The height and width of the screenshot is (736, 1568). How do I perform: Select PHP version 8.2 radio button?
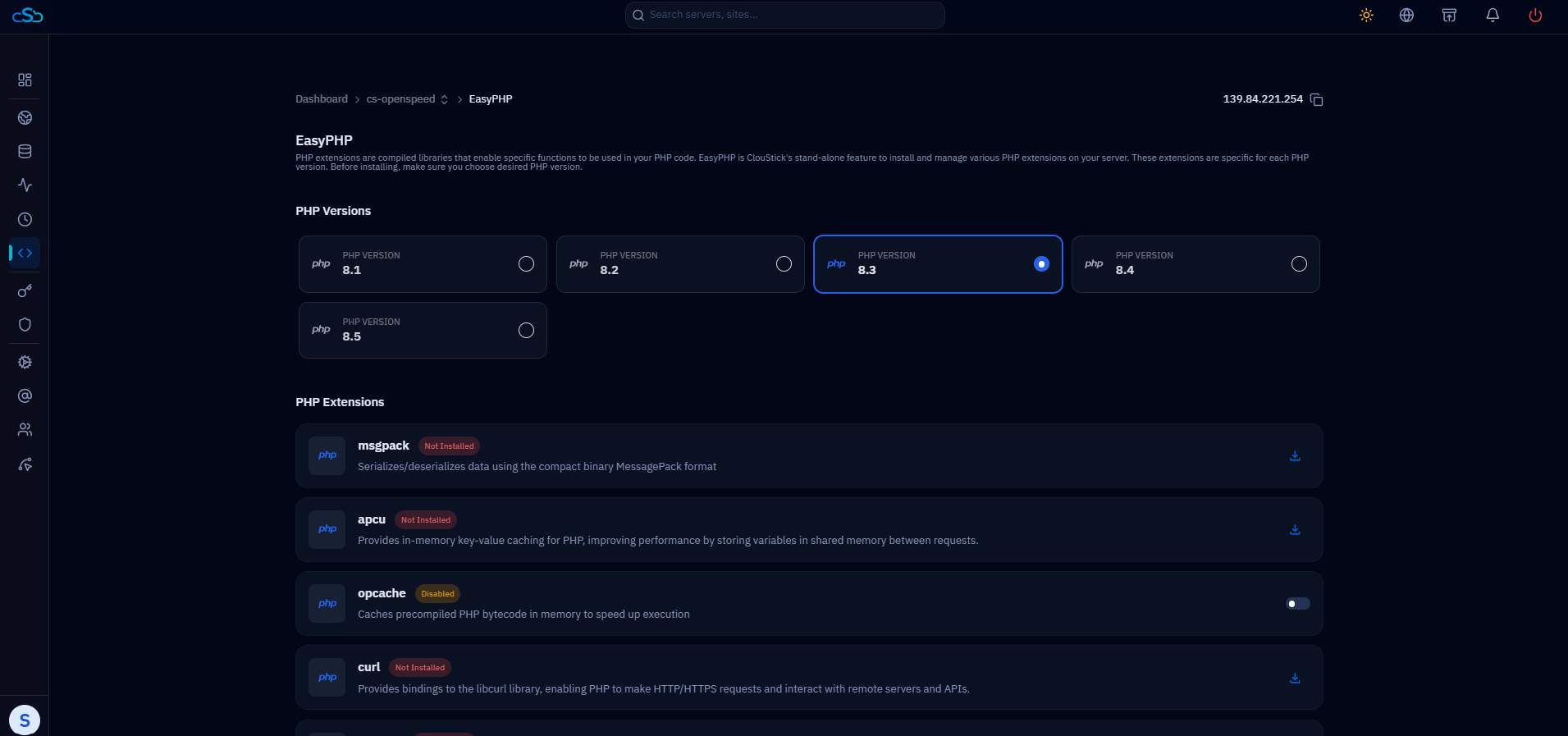[784, 263]
